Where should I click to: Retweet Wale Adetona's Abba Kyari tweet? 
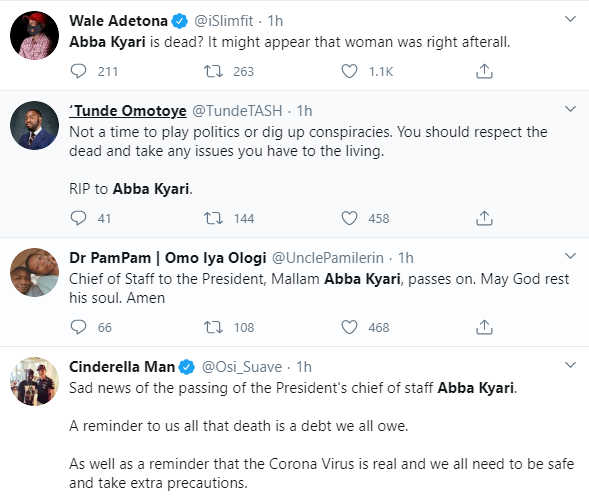(x=213, y=71)
